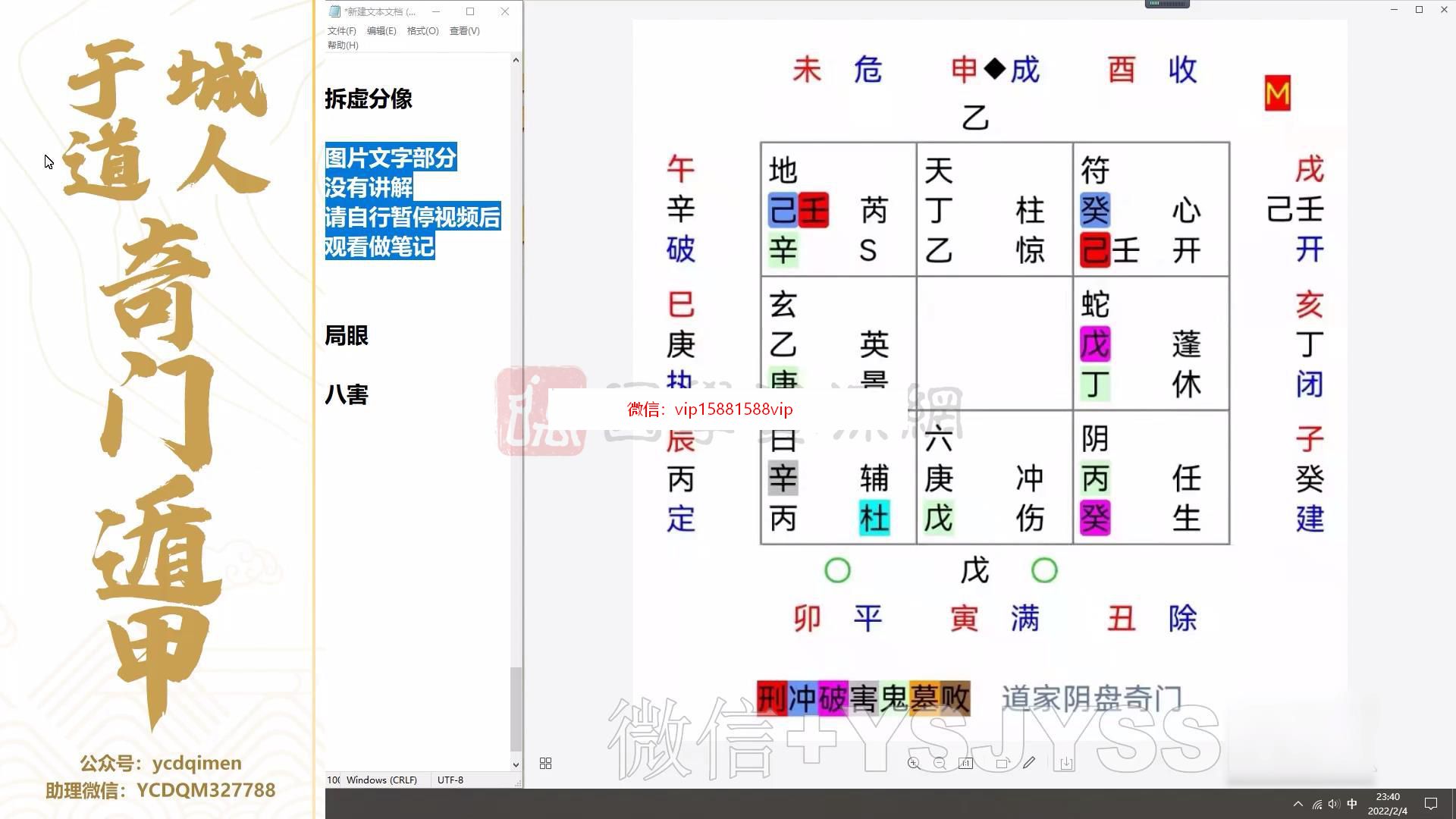Select the pencil edit tool in viewer
The image size is (1456, 819).
1028,763
